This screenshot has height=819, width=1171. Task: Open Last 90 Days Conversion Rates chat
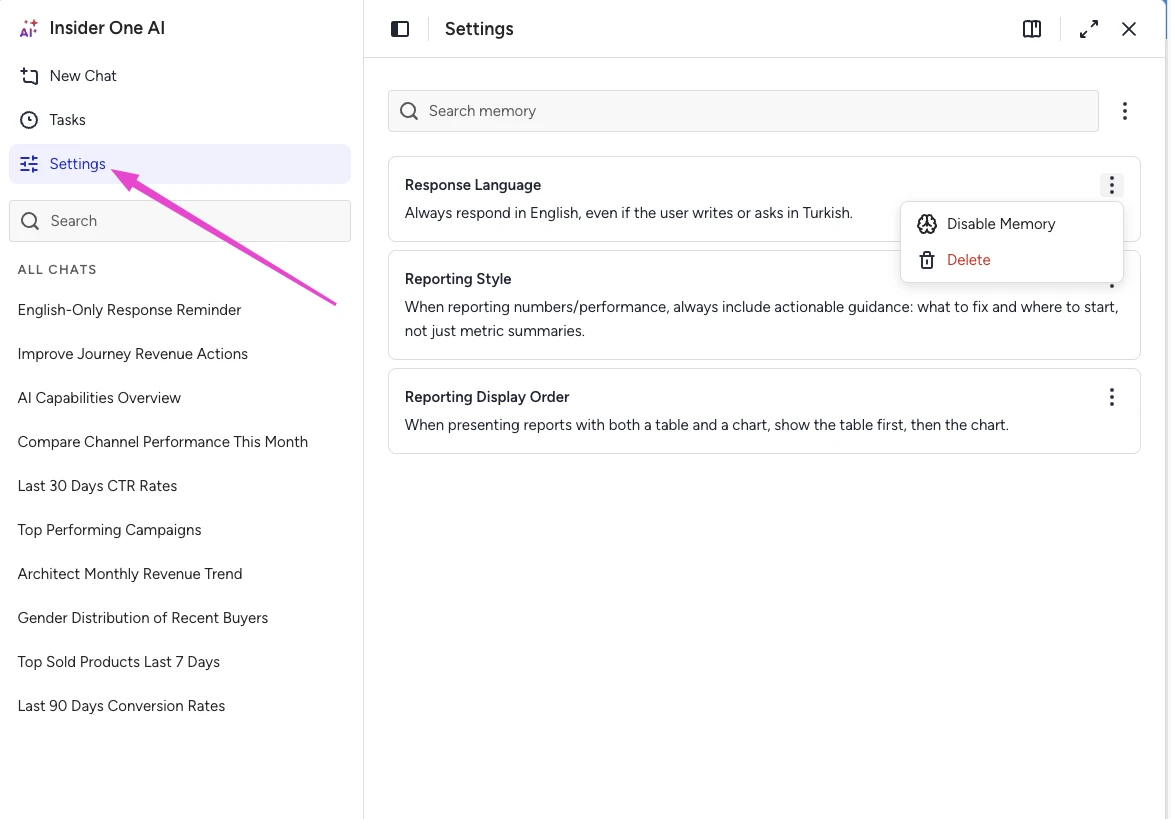click(121, 706)
